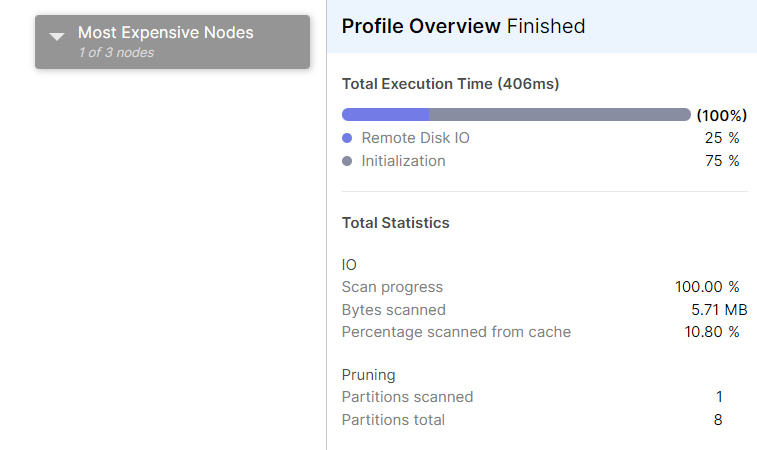The height and width of the screenshot is (450, 757).
Task: Select the Total Statistics heading
Action: point(395,223)
